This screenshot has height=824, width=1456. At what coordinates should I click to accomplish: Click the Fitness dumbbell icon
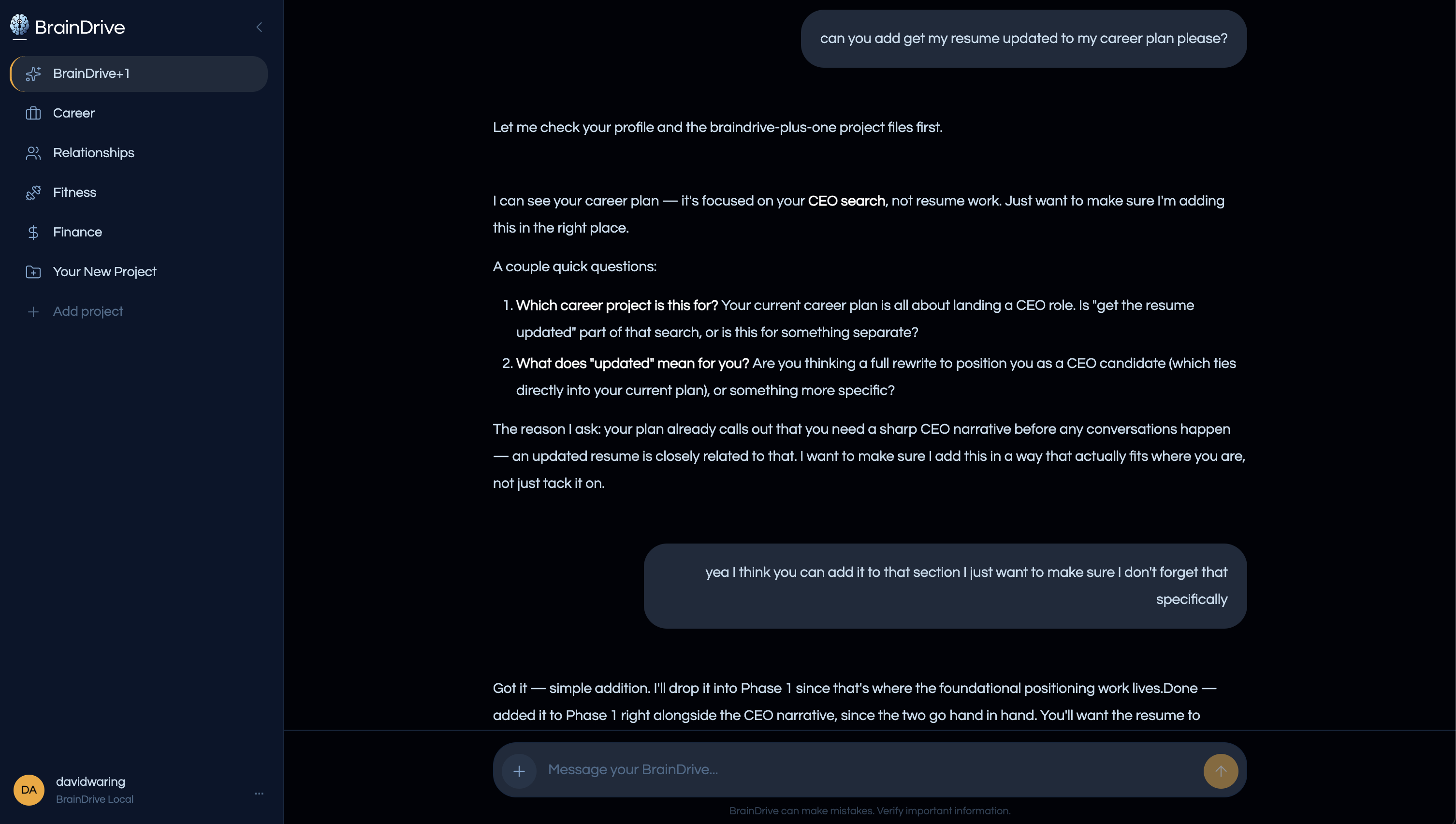(x=33, y=192)
